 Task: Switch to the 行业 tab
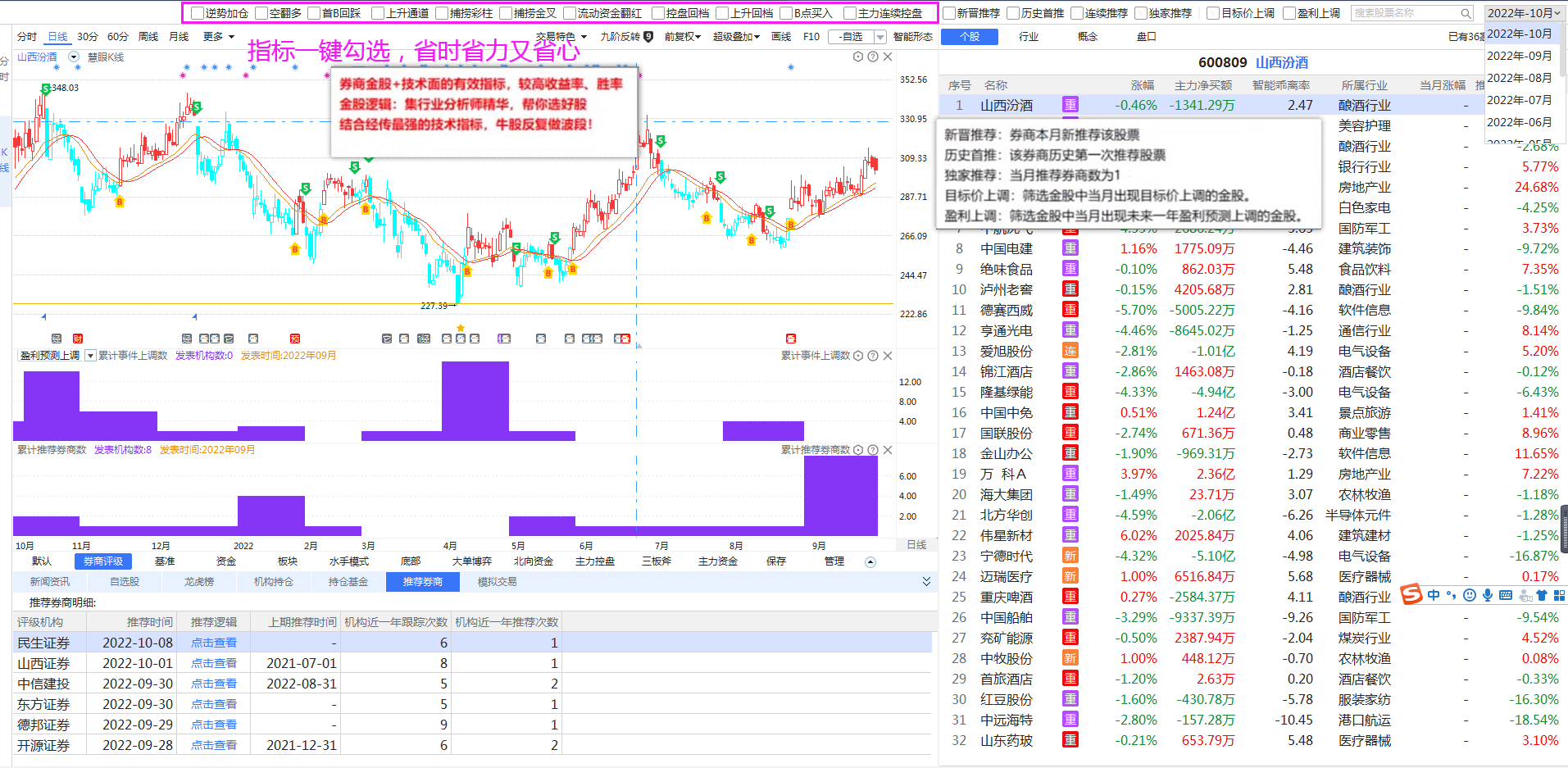coord(1029,37)
